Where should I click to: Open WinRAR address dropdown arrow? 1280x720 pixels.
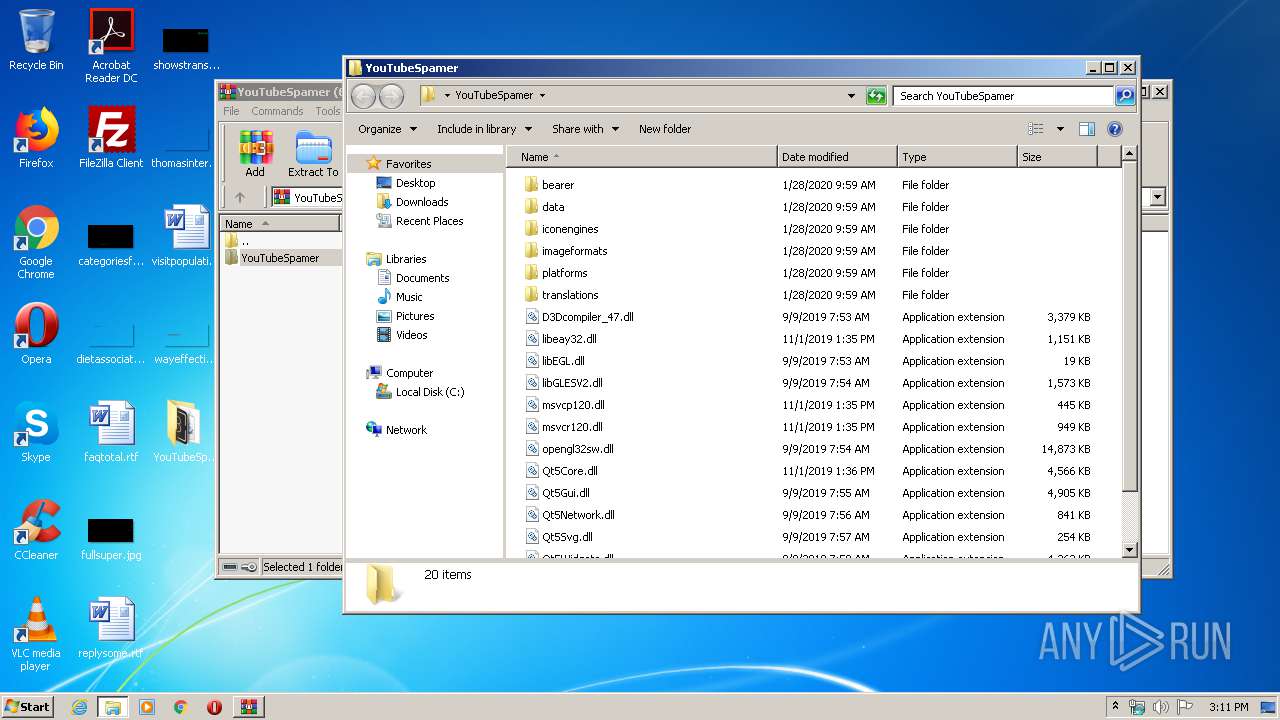coord(1158,197)
